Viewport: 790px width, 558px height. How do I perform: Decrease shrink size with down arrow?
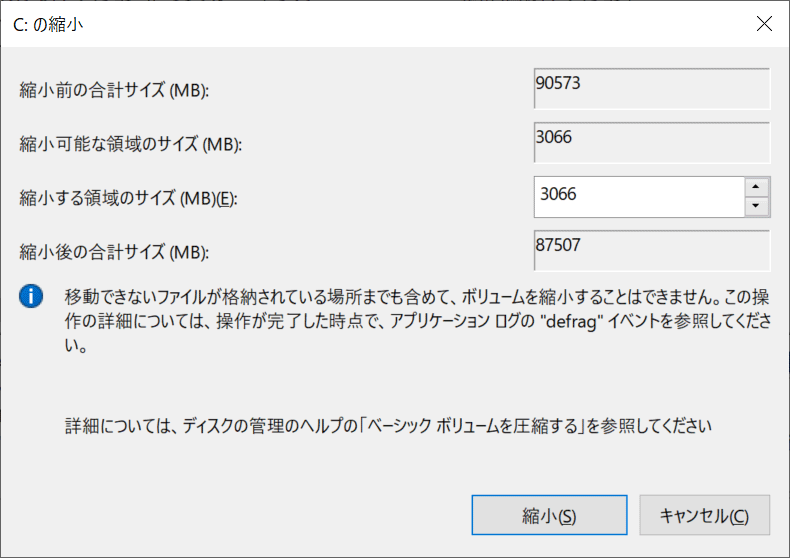(x=757, y=206)
